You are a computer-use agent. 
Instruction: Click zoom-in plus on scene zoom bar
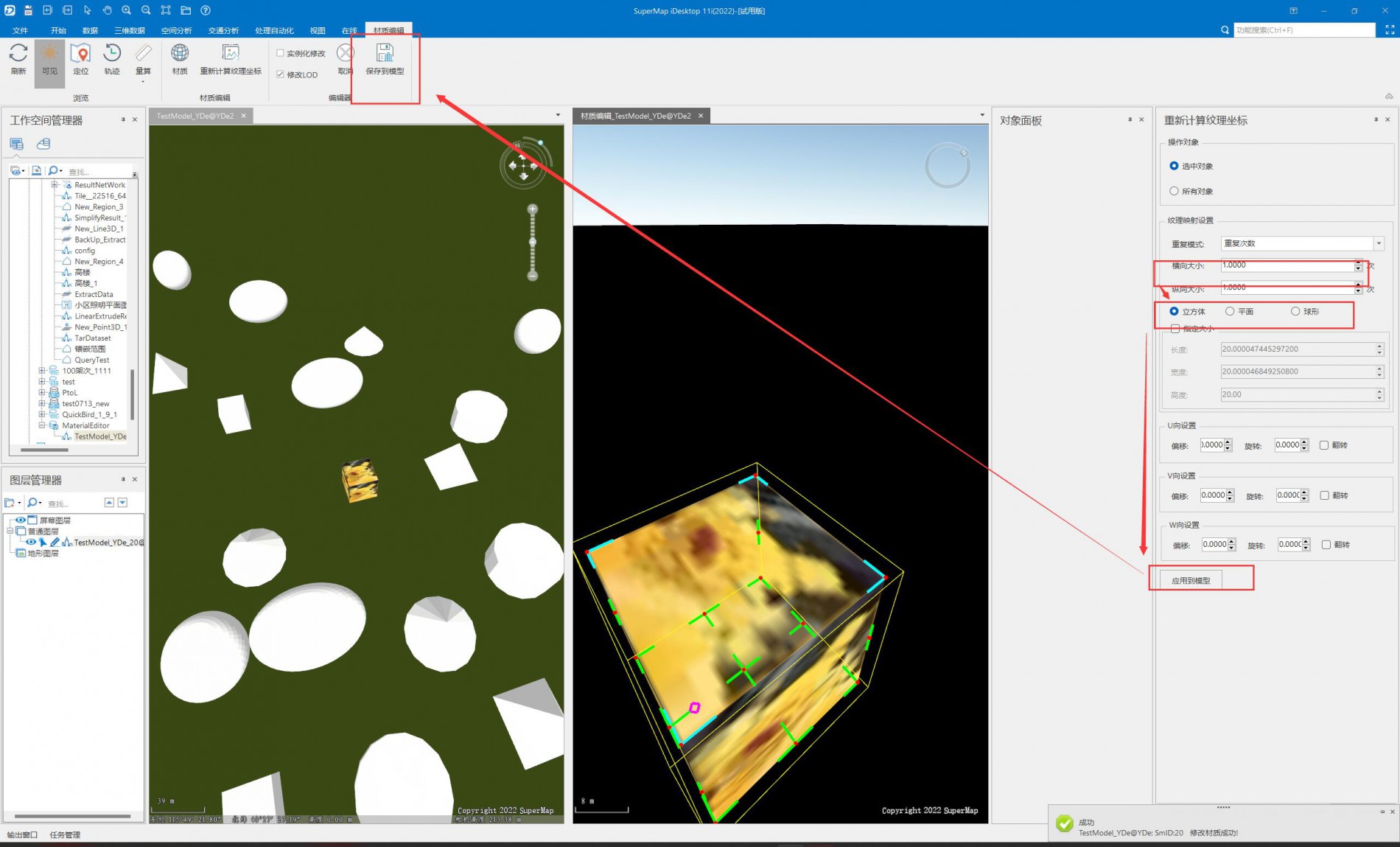(533, 209)
